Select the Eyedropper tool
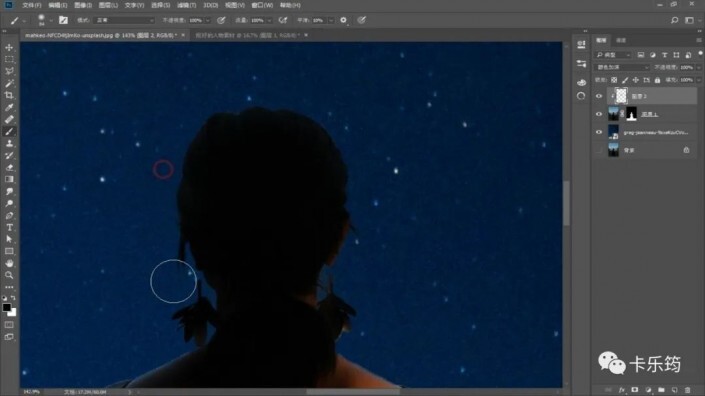This screenshot has width=705, height=396. point(9,107)
